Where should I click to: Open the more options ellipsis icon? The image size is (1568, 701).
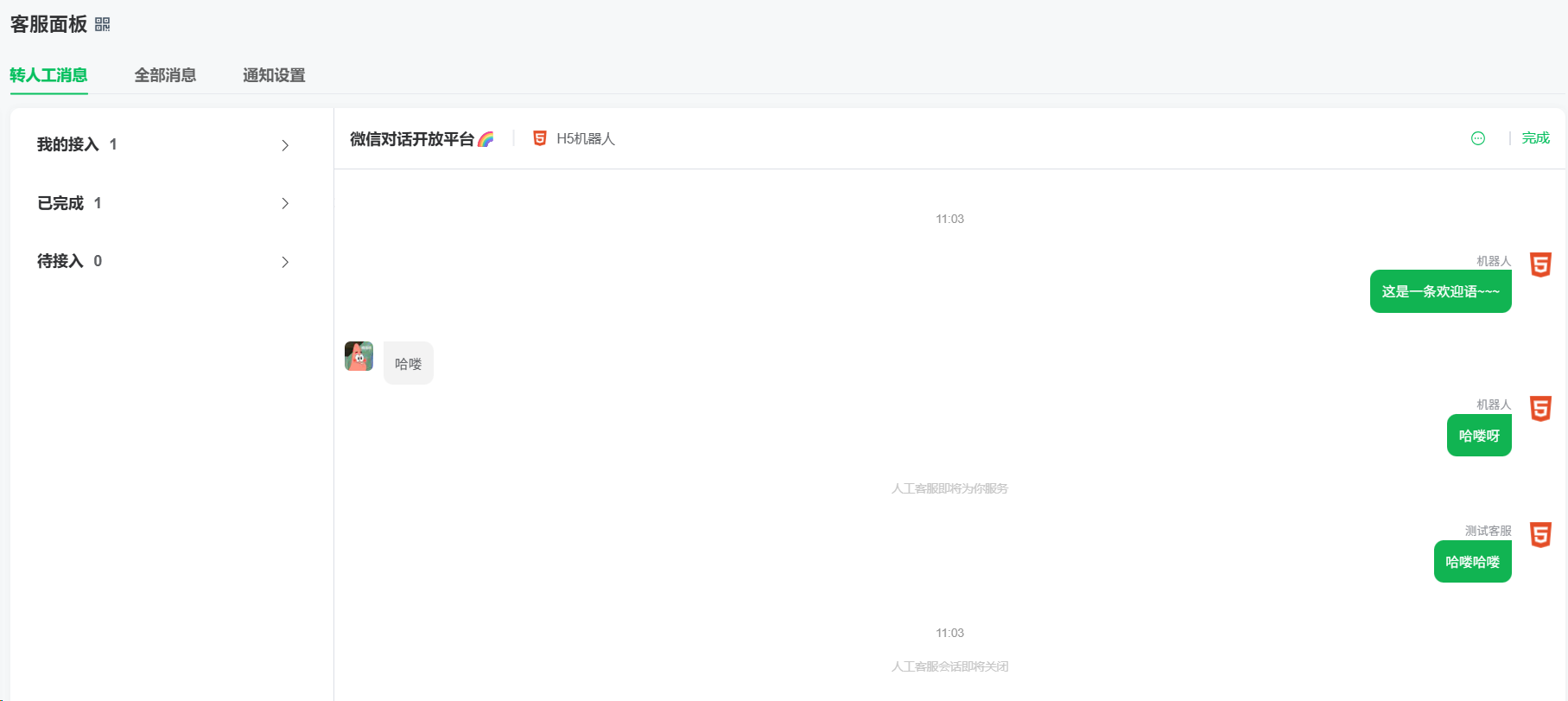click(x=1477, y=138)
